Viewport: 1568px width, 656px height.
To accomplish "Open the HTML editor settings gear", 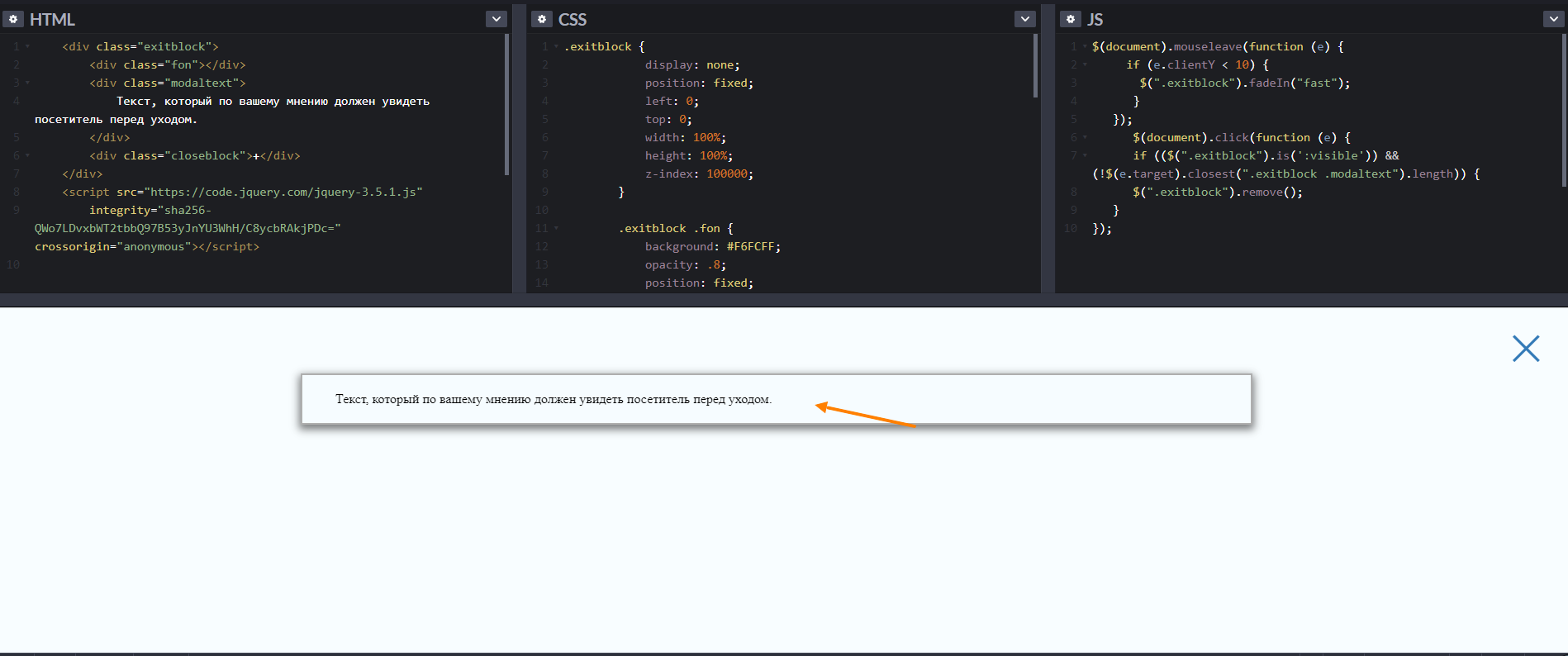I will click(13, 19).
